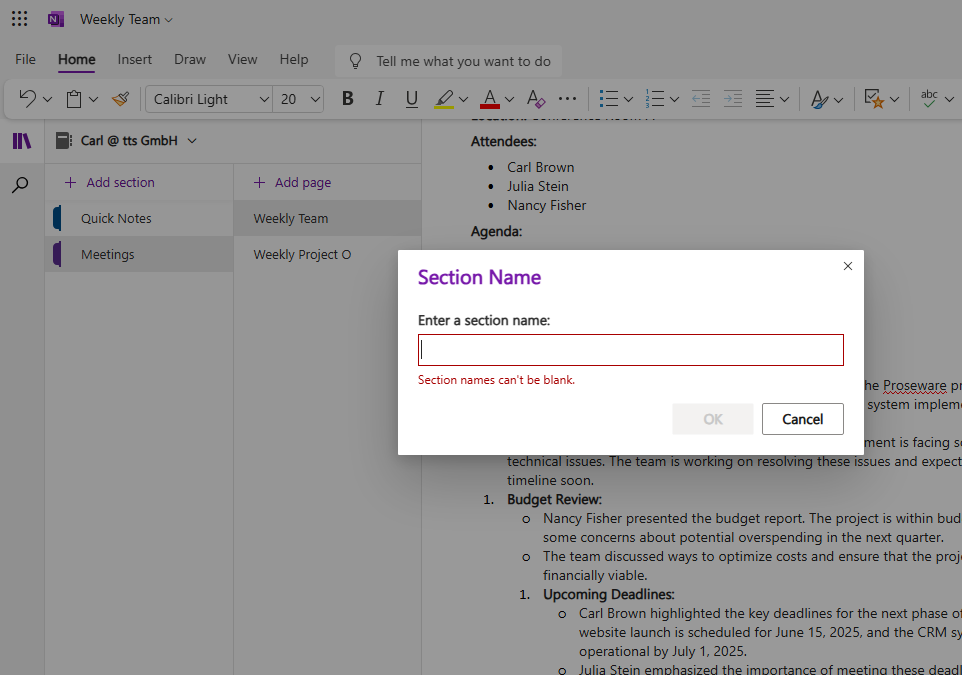Run spelling check abc icon
Viewport: 962px width, 675px height.
[x=929, y=98]
